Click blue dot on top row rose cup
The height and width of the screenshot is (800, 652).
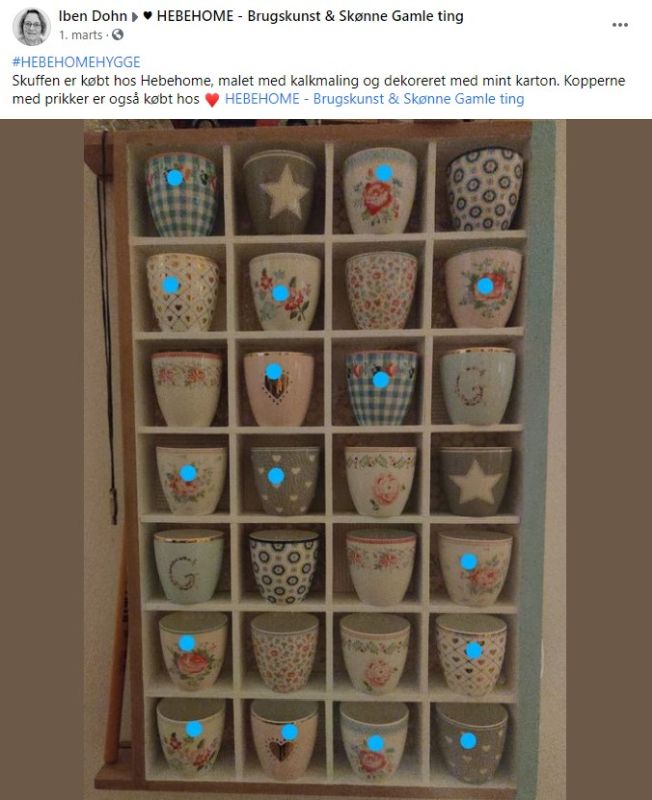[384, 173]
